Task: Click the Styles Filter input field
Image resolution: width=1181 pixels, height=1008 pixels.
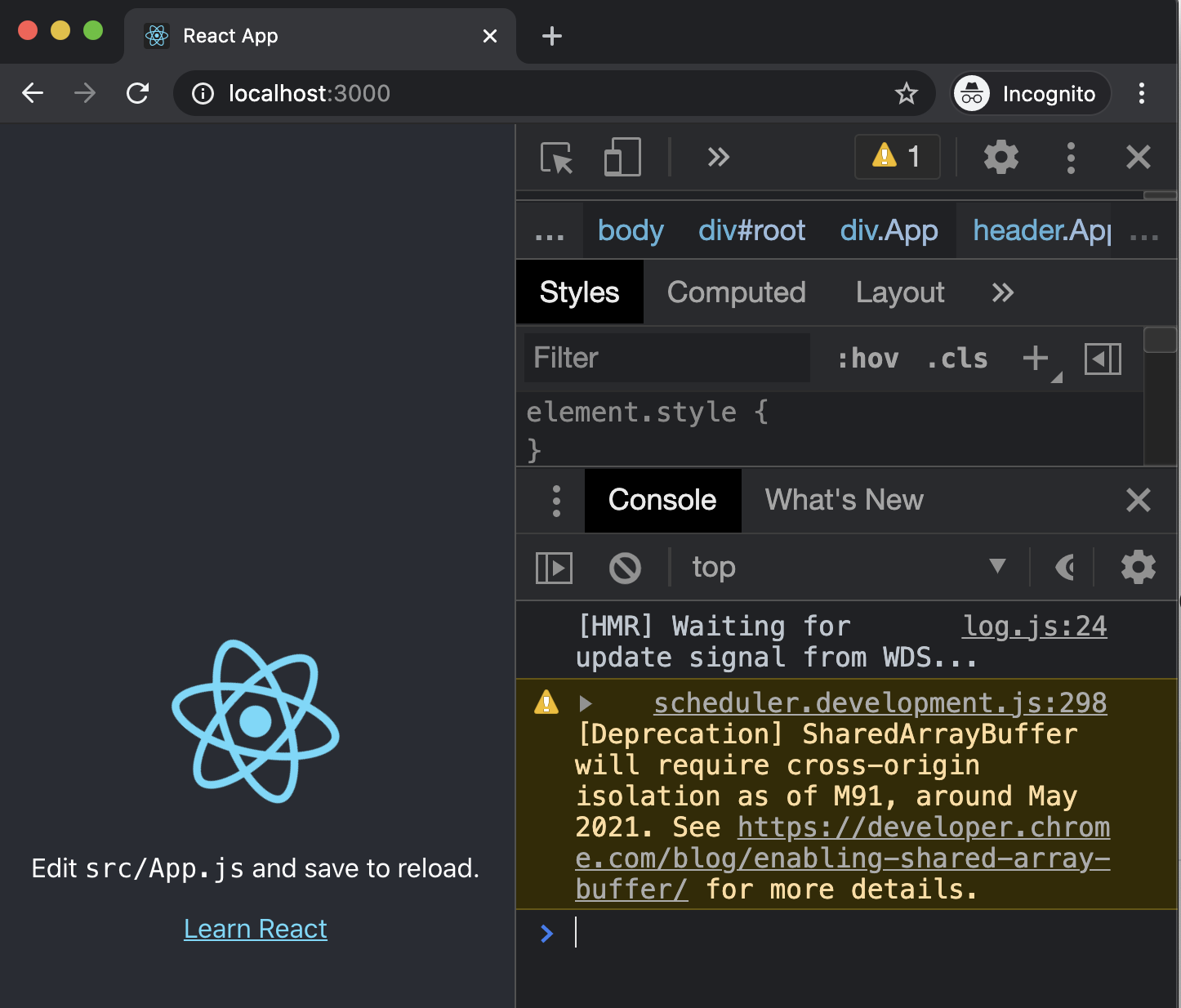Action: (x=666, y=358)
